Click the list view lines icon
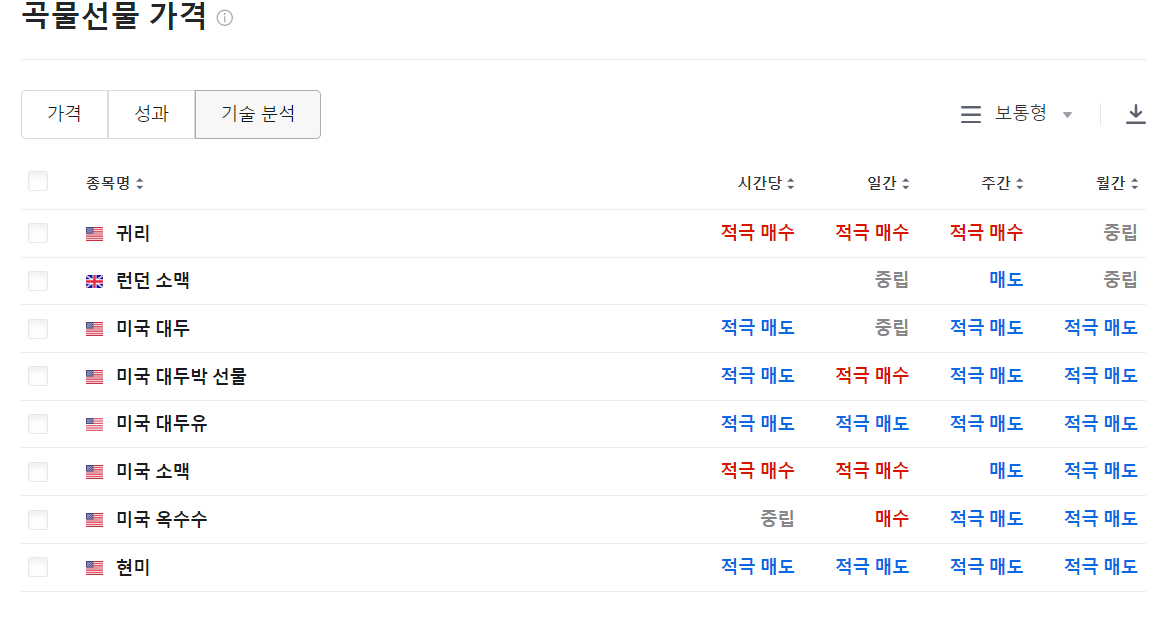 coord(970,114)
